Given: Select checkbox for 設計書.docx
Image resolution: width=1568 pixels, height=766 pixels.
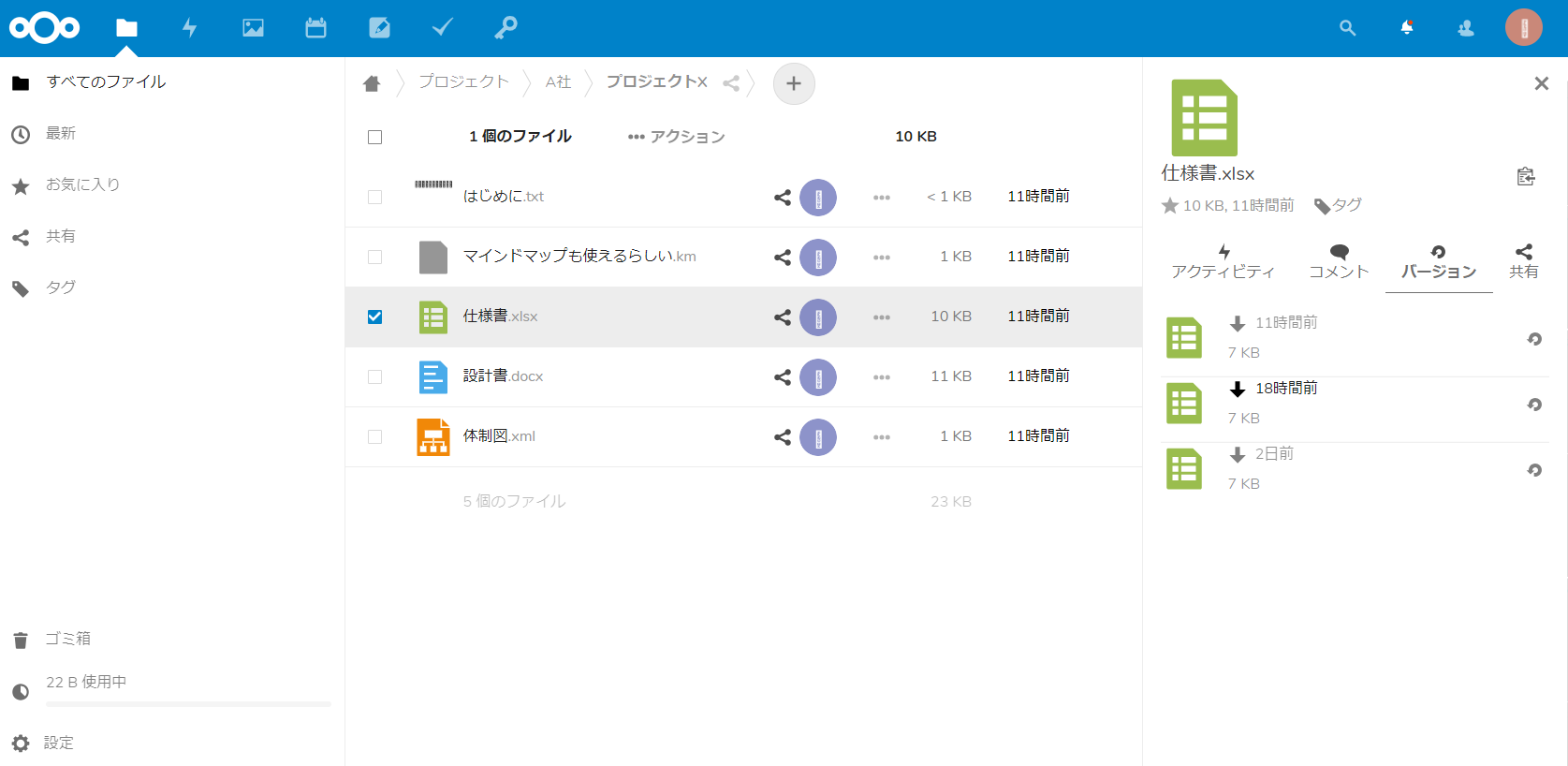Looking at the screenshot, I should tap(375, 377).
